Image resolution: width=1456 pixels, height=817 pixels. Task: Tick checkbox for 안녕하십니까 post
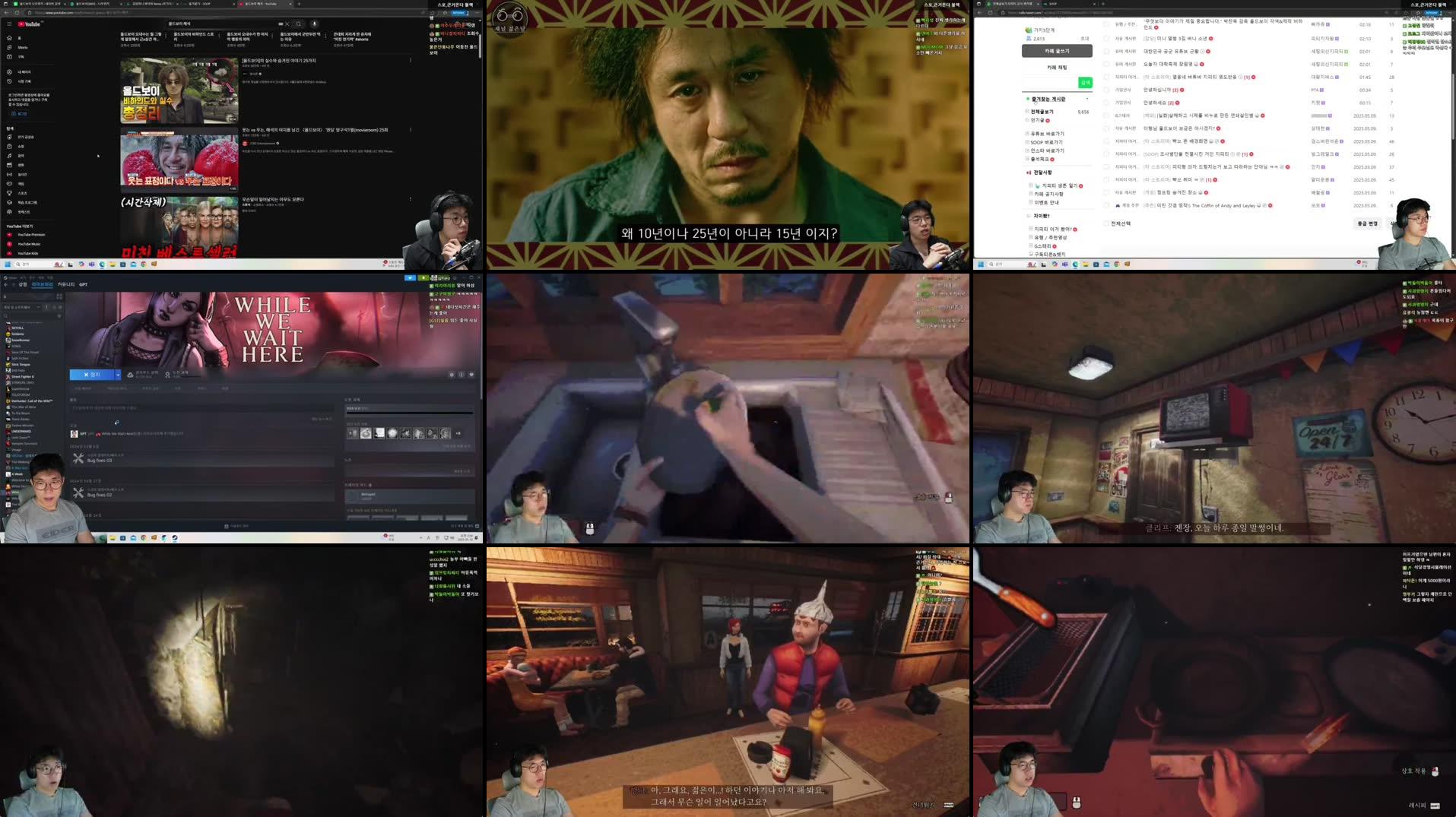[1106, 90]
